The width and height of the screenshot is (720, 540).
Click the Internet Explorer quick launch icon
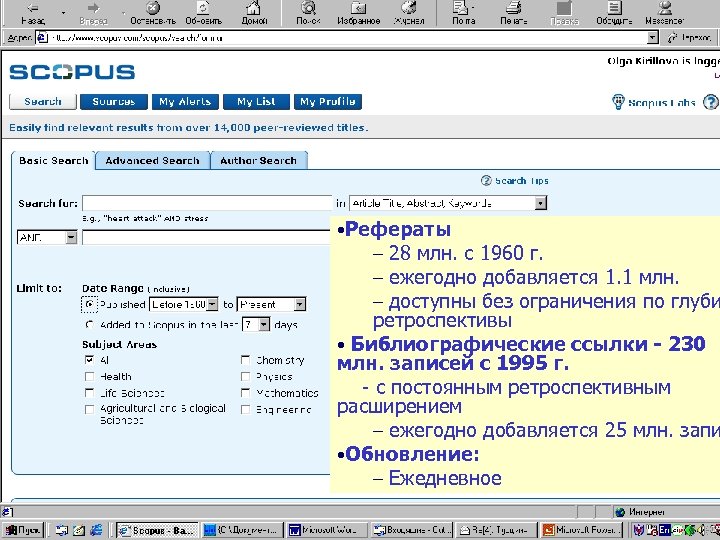click(96, 530)
